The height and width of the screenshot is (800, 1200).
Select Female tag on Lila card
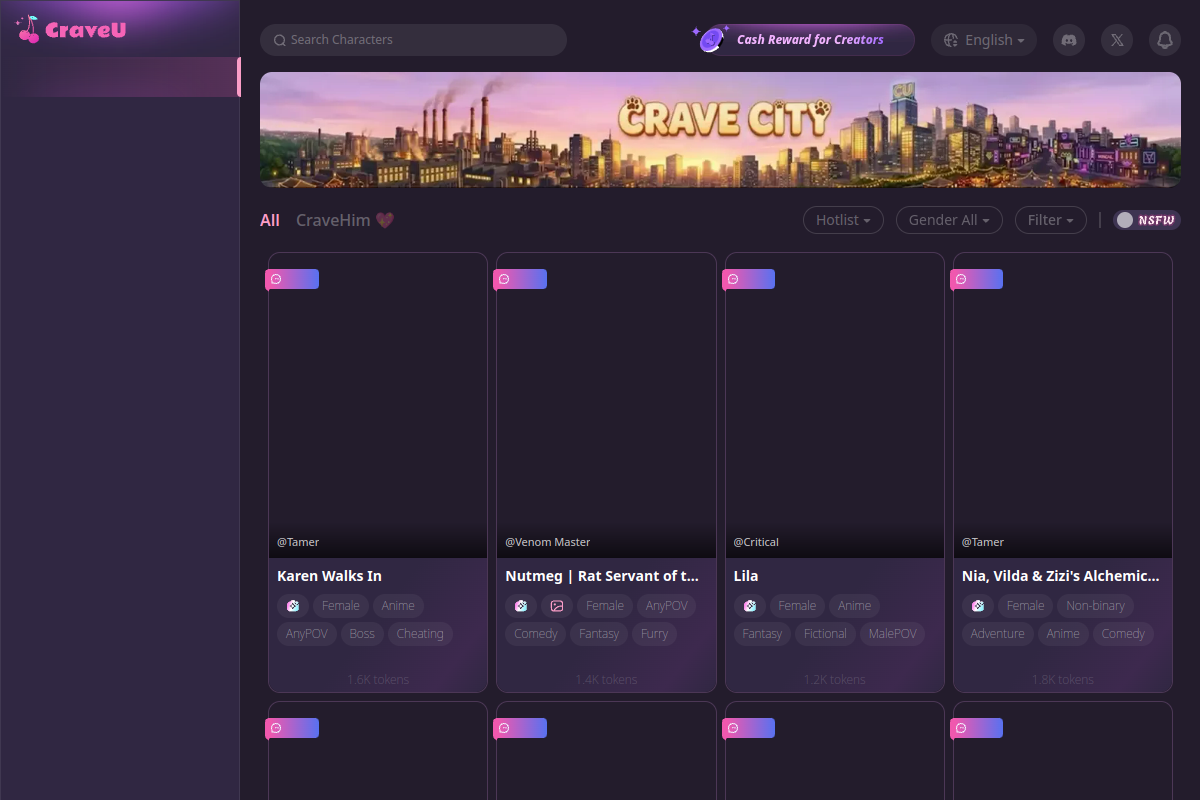coord(797,606)
